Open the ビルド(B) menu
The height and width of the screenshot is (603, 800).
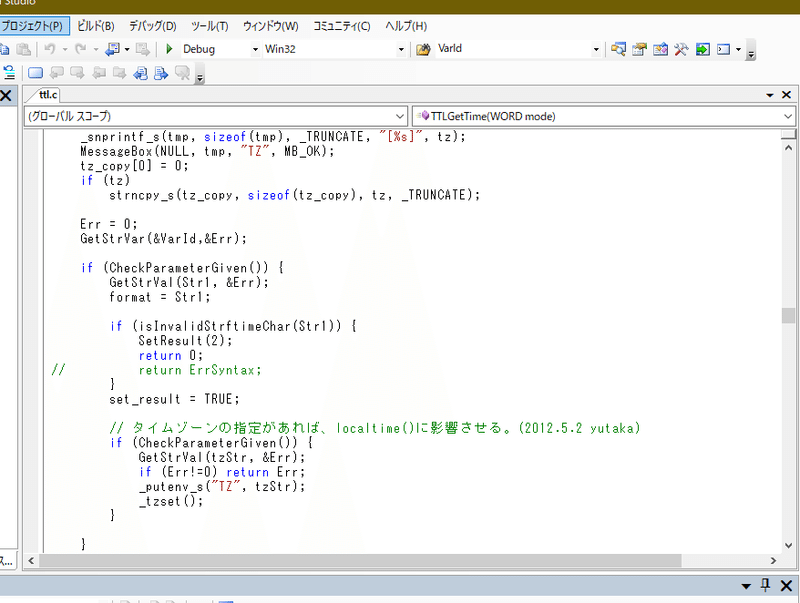(x=96, y=26)
